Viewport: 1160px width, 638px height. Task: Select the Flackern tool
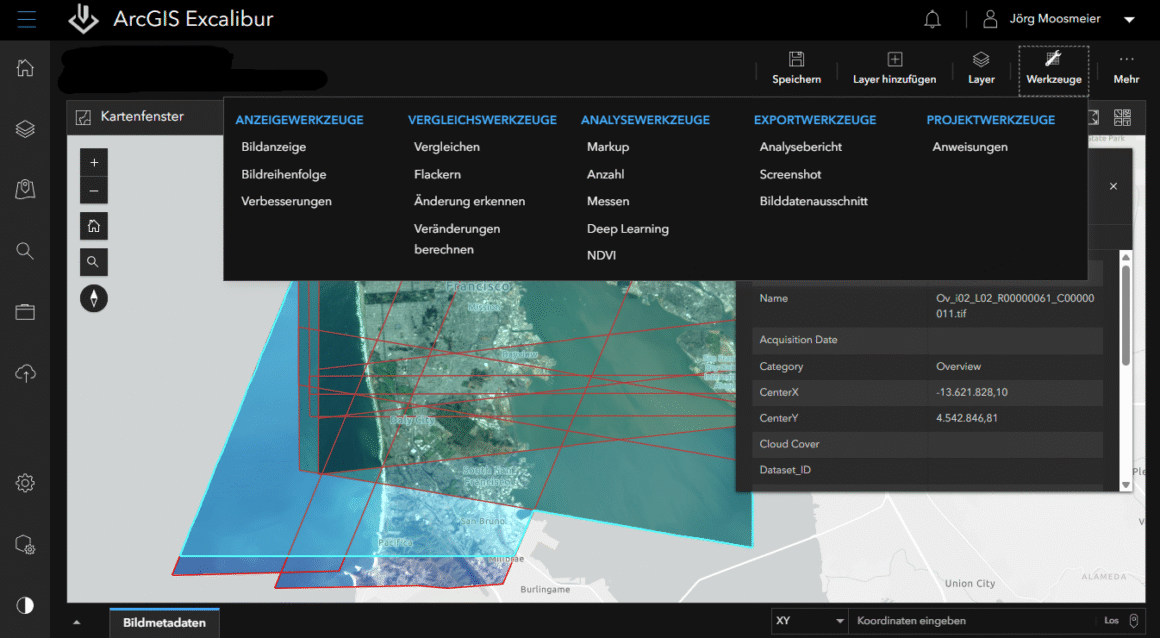[437, 174]
